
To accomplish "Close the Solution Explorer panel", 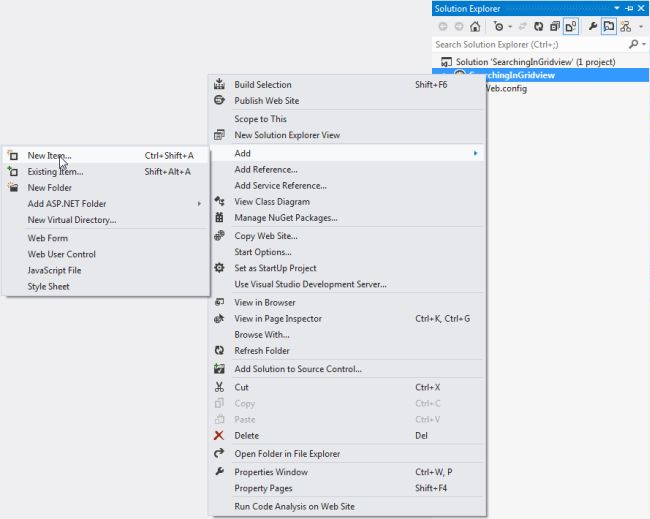I will (641, 8).
